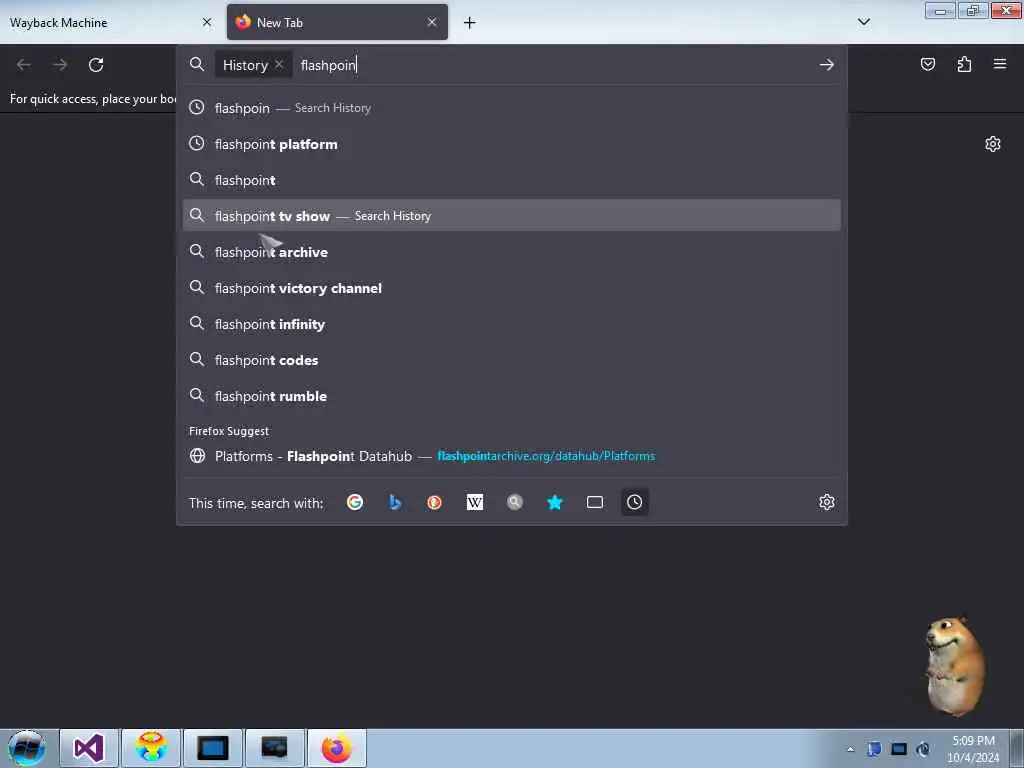
Task: Open Visual Studio from taskbar
Action: (89, 748)
